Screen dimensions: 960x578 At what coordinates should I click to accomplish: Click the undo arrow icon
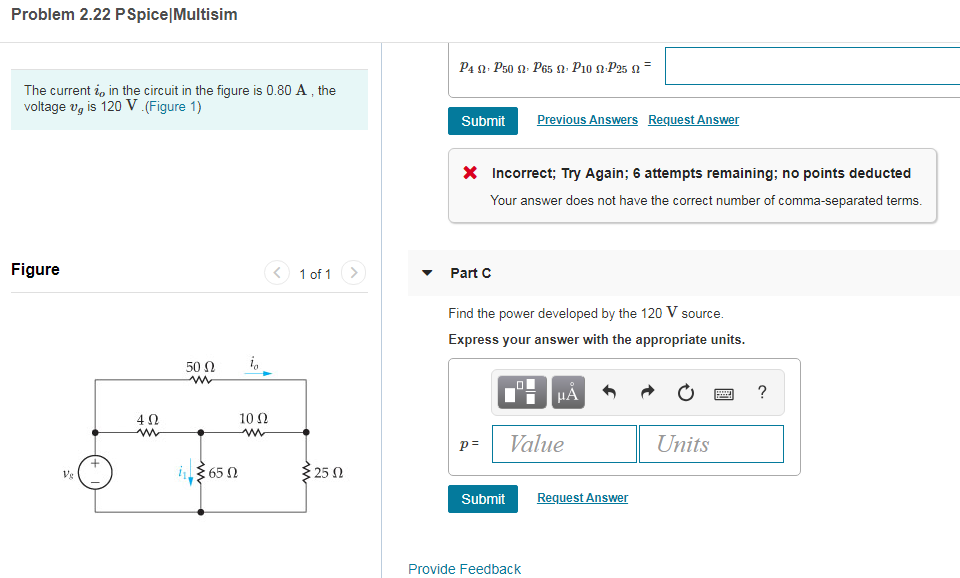click(x=612, y=392)
